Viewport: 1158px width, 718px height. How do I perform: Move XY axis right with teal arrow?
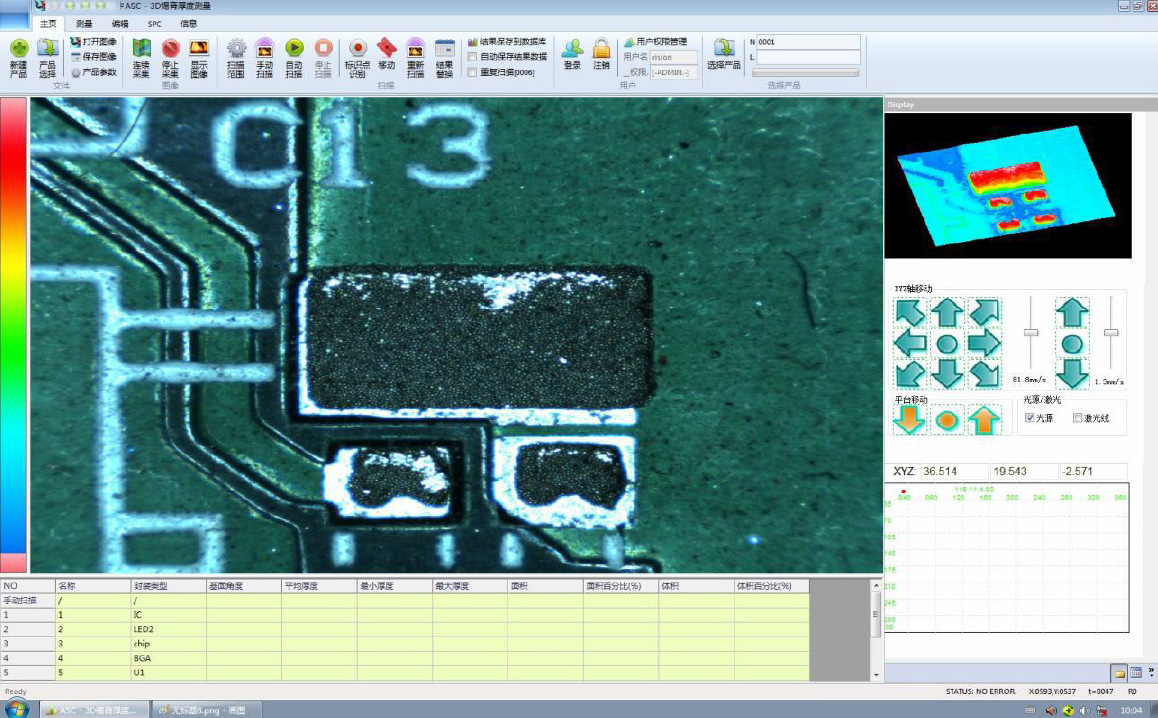coord(984,343)
